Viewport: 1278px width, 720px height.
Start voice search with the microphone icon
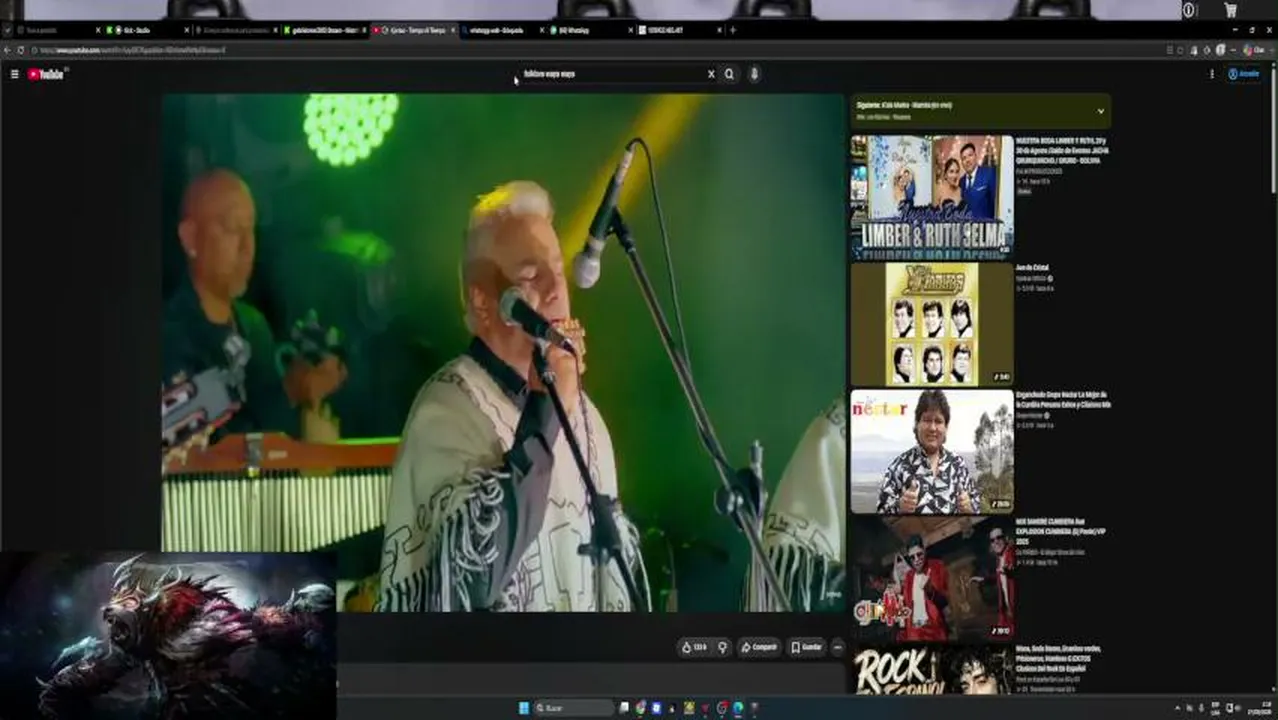754,74
